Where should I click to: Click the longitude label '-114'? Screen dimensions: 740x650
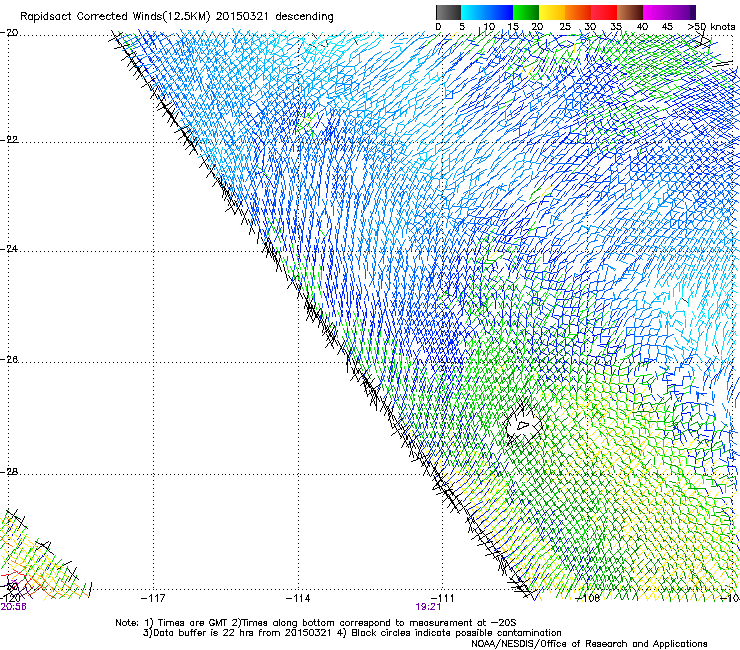[298, 598]
